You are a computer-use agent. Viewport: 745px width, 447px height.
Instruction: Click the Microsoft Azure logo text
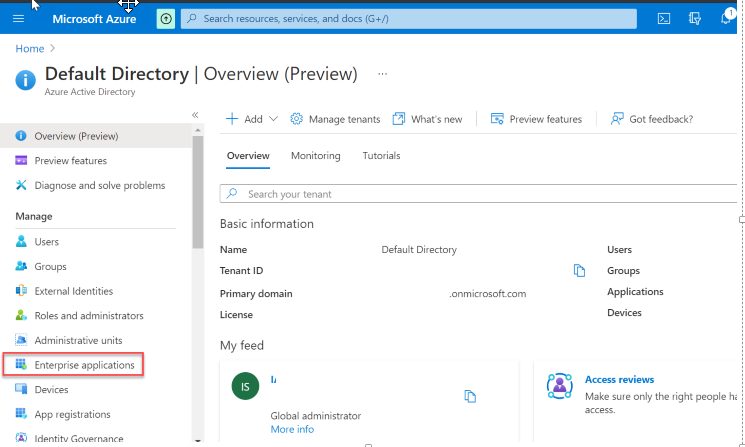(94, 19)
